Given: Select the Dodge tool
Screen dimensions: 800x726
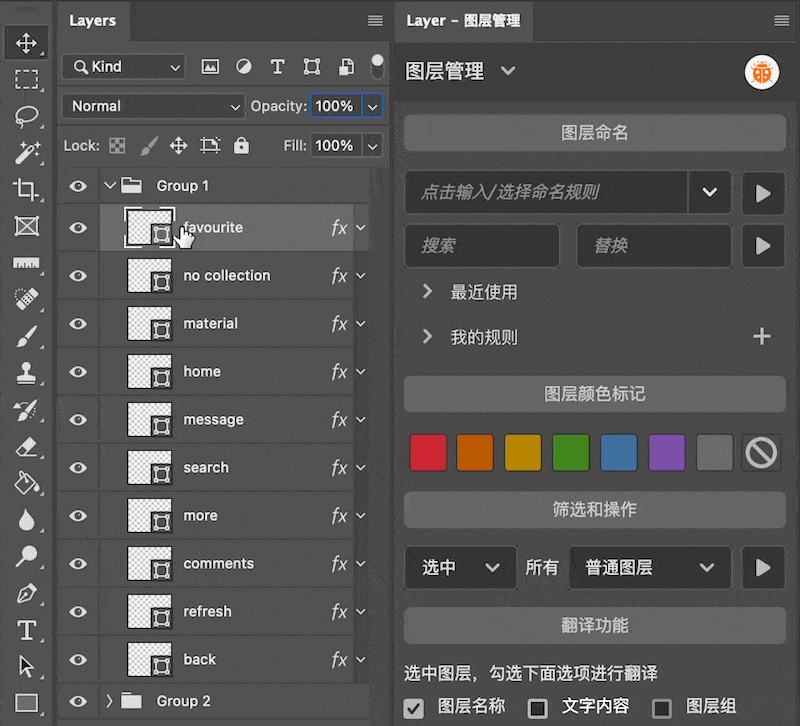Looking at the screenshot, I should point(26,557).
